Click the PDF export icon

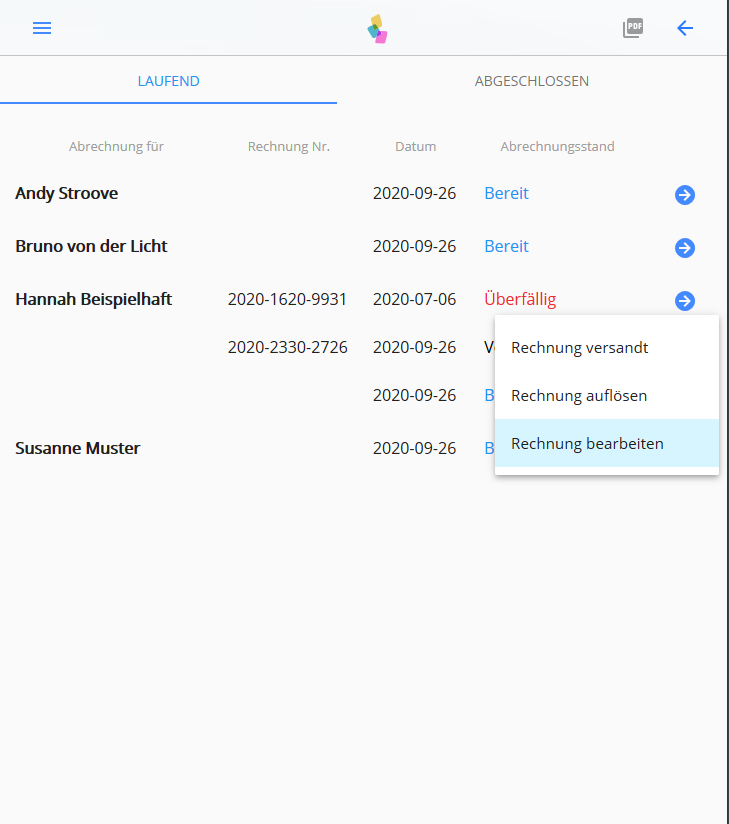633,28
